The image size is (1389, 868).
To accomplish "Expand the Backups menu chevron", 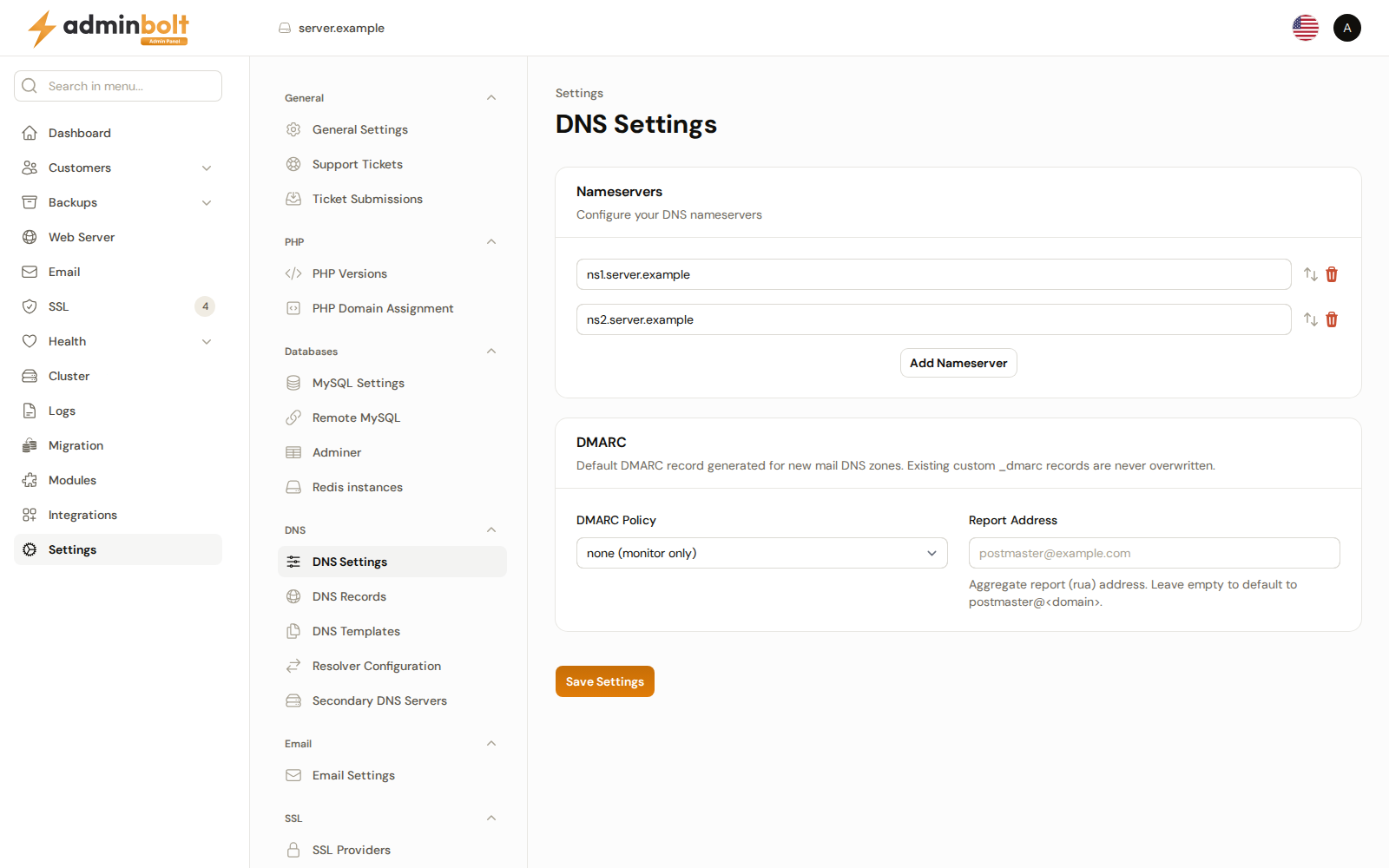I will point(207,202).
